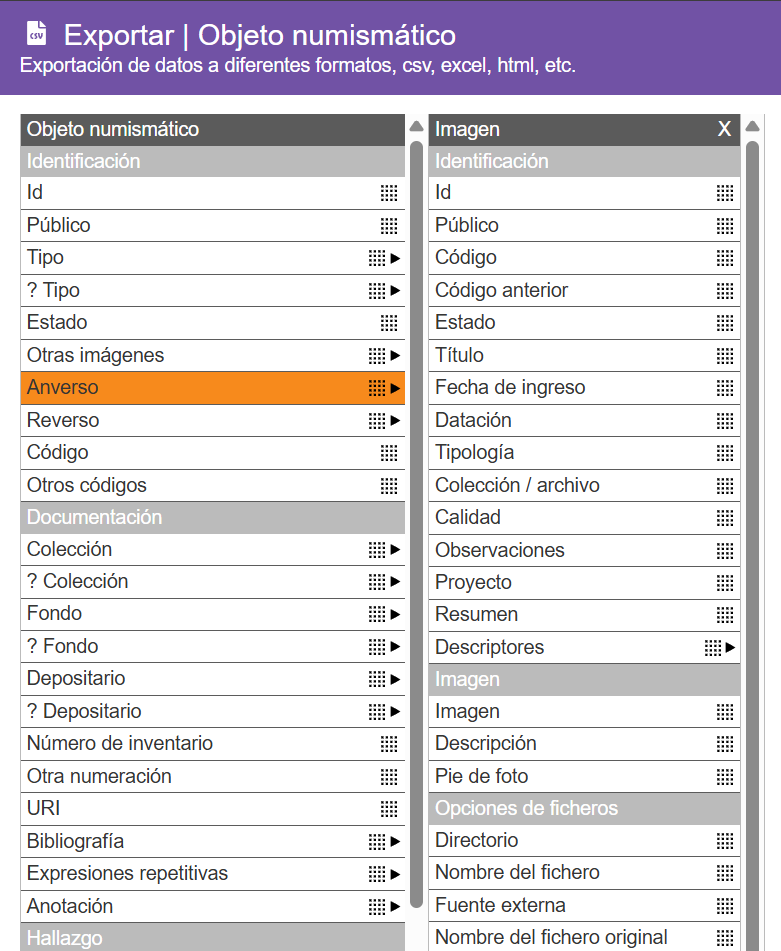Expand the Bibliografía arrow

point(395,842)
